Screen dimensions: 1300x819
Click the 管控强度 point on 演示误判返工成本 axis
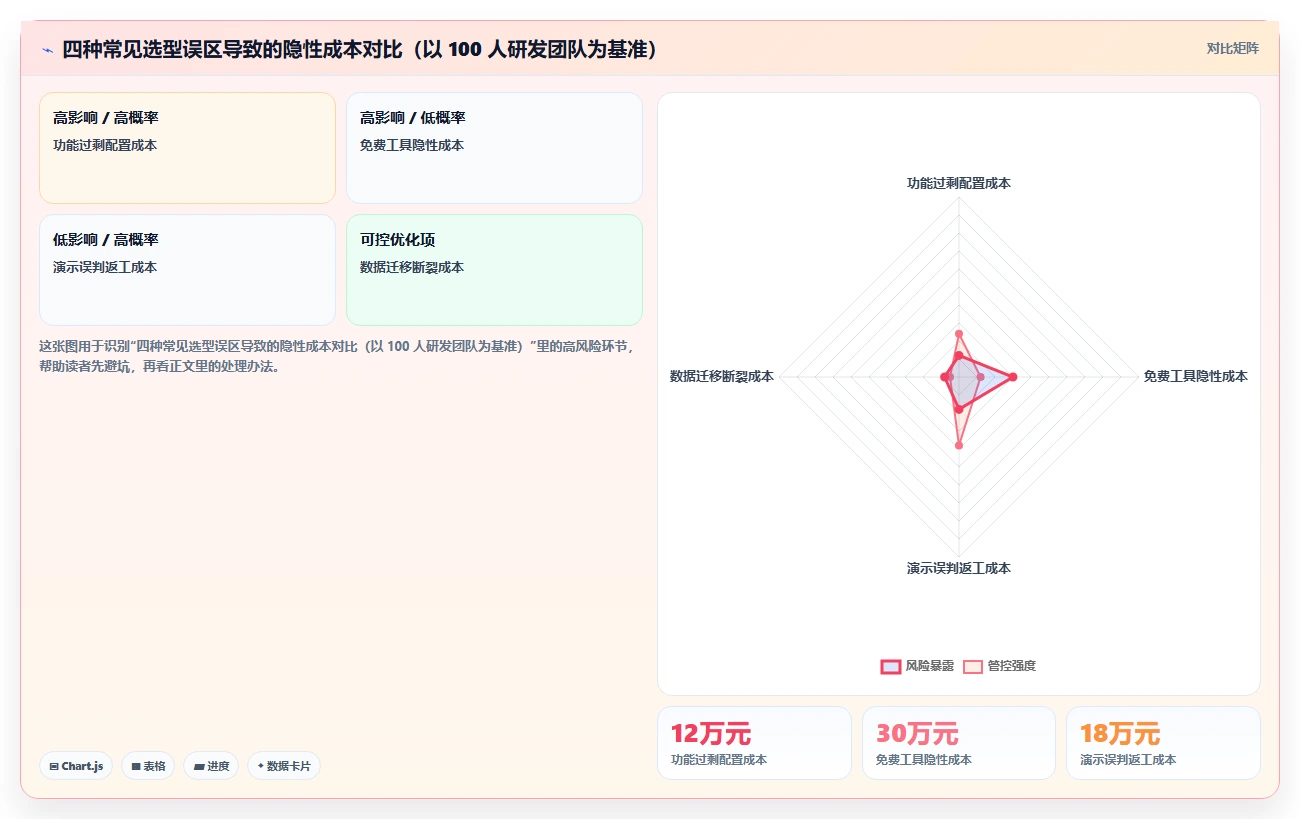(959, 446)
